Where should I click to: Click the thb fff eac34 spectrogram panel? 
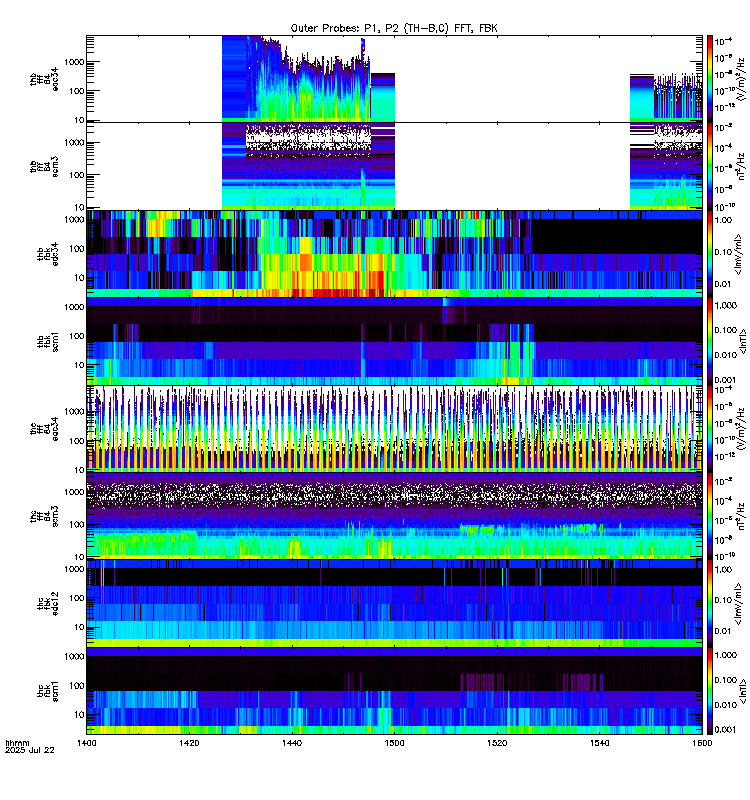tap(394, 79)
